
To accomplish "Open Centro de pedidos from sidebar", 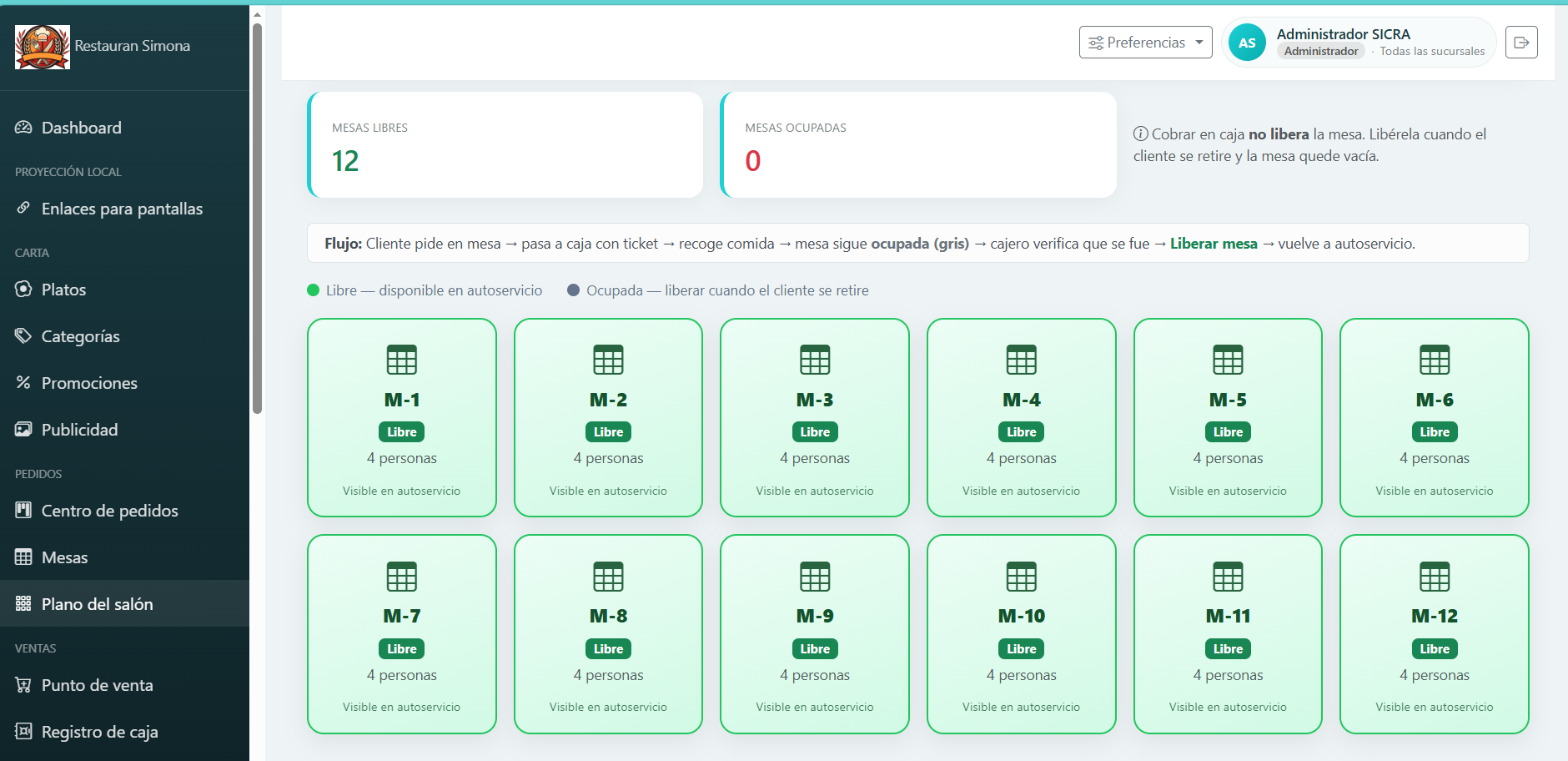I will click(124, 511).
